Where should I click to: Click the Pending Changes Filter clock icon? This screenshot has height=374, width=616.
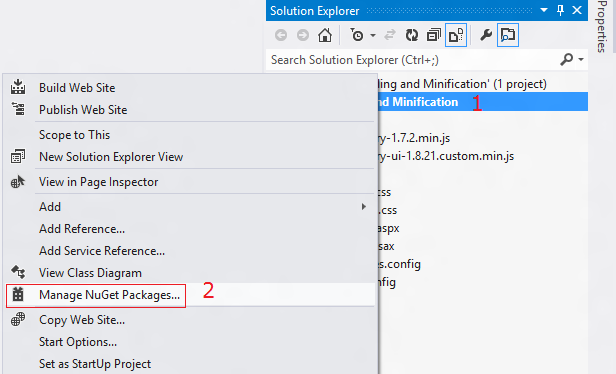[357, 35]
